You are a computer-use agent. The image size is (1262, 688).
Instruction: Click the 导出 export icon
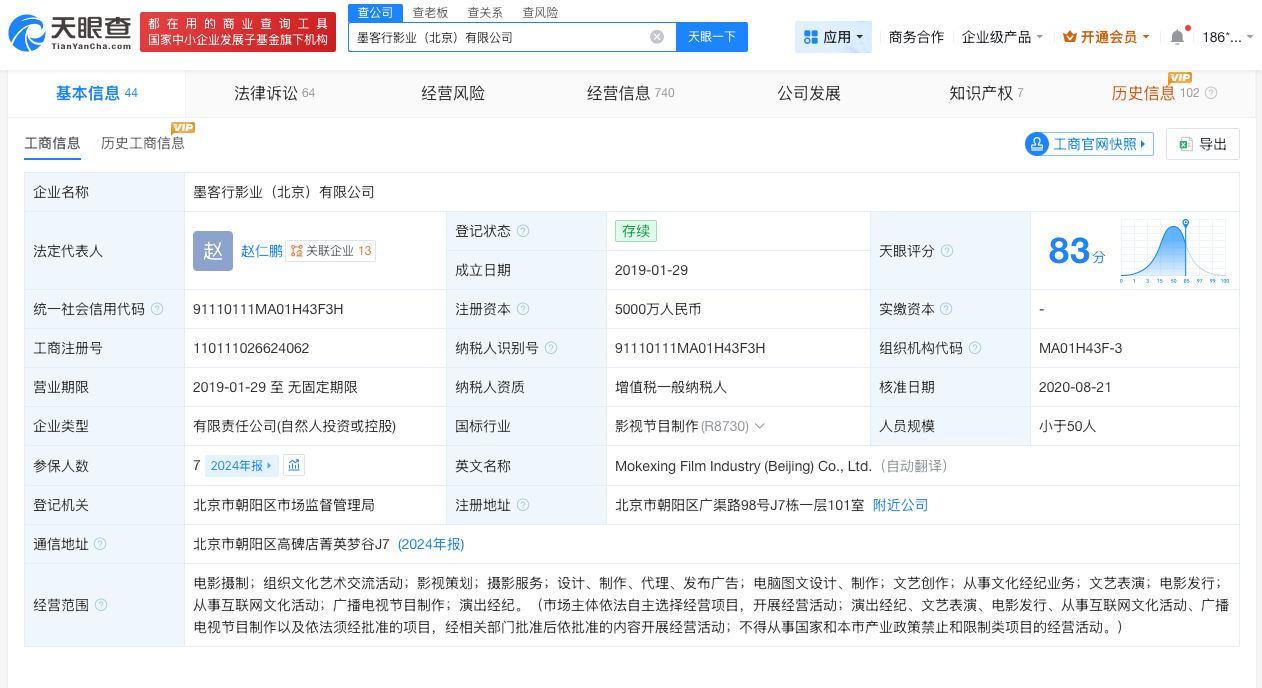1185,144
